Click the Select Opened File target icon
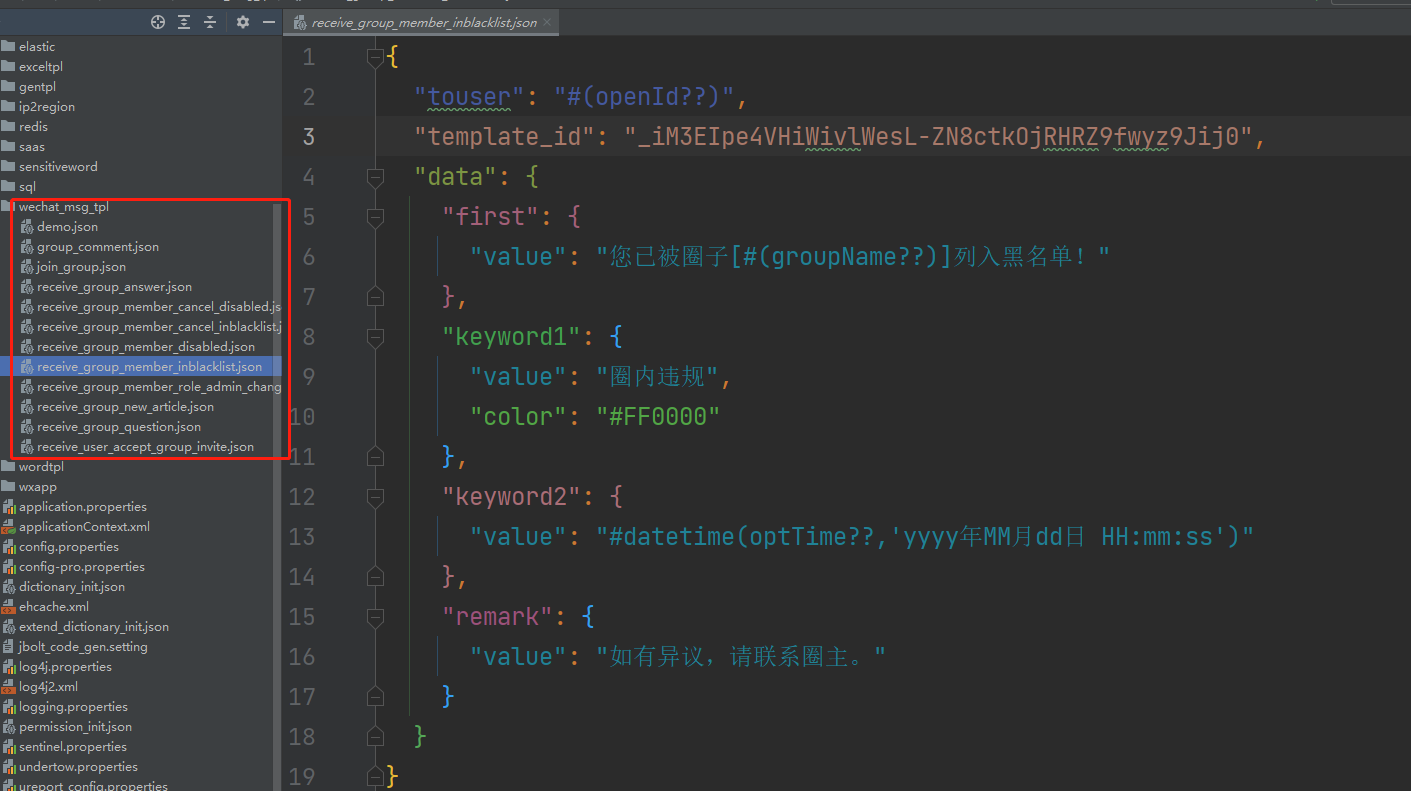This screenshot has width=1411, height=791. (x=158, y=22)
